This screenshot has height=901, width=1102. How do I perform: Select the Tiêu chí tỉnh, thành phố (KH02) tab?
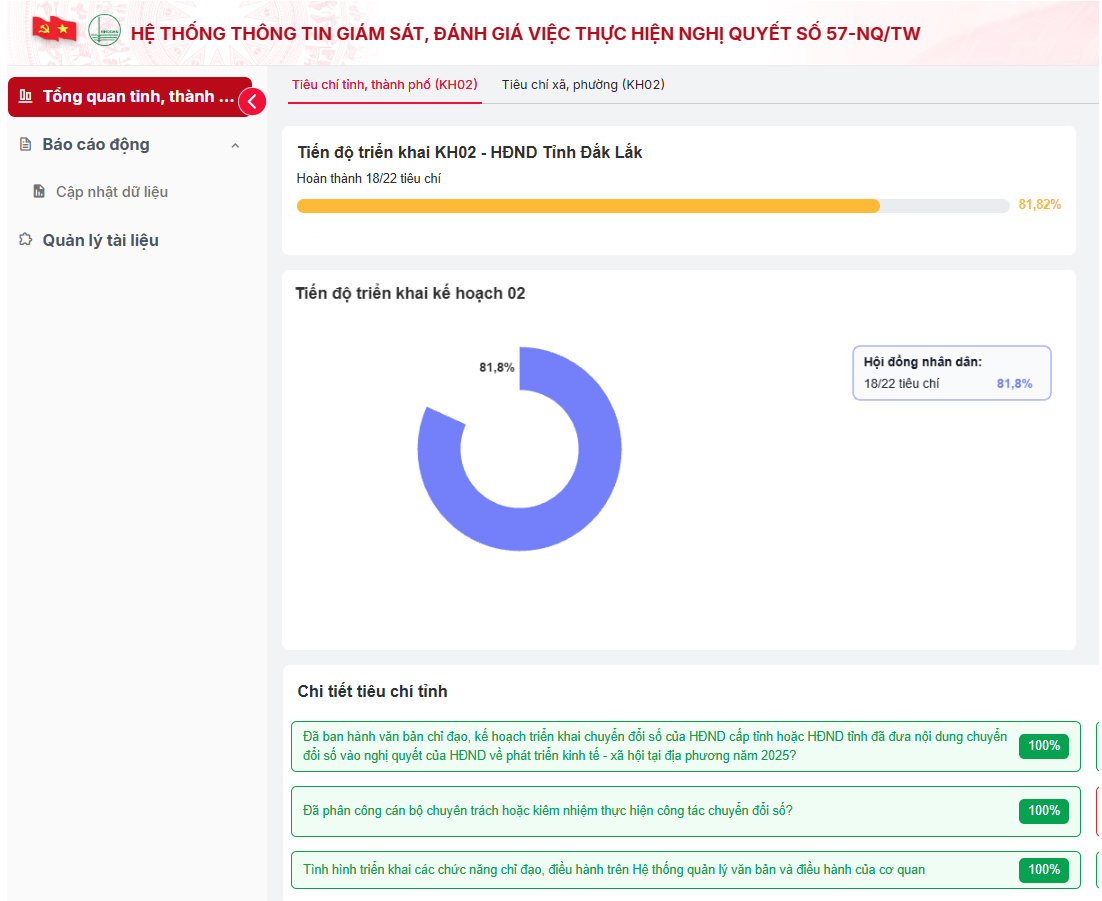384,85
